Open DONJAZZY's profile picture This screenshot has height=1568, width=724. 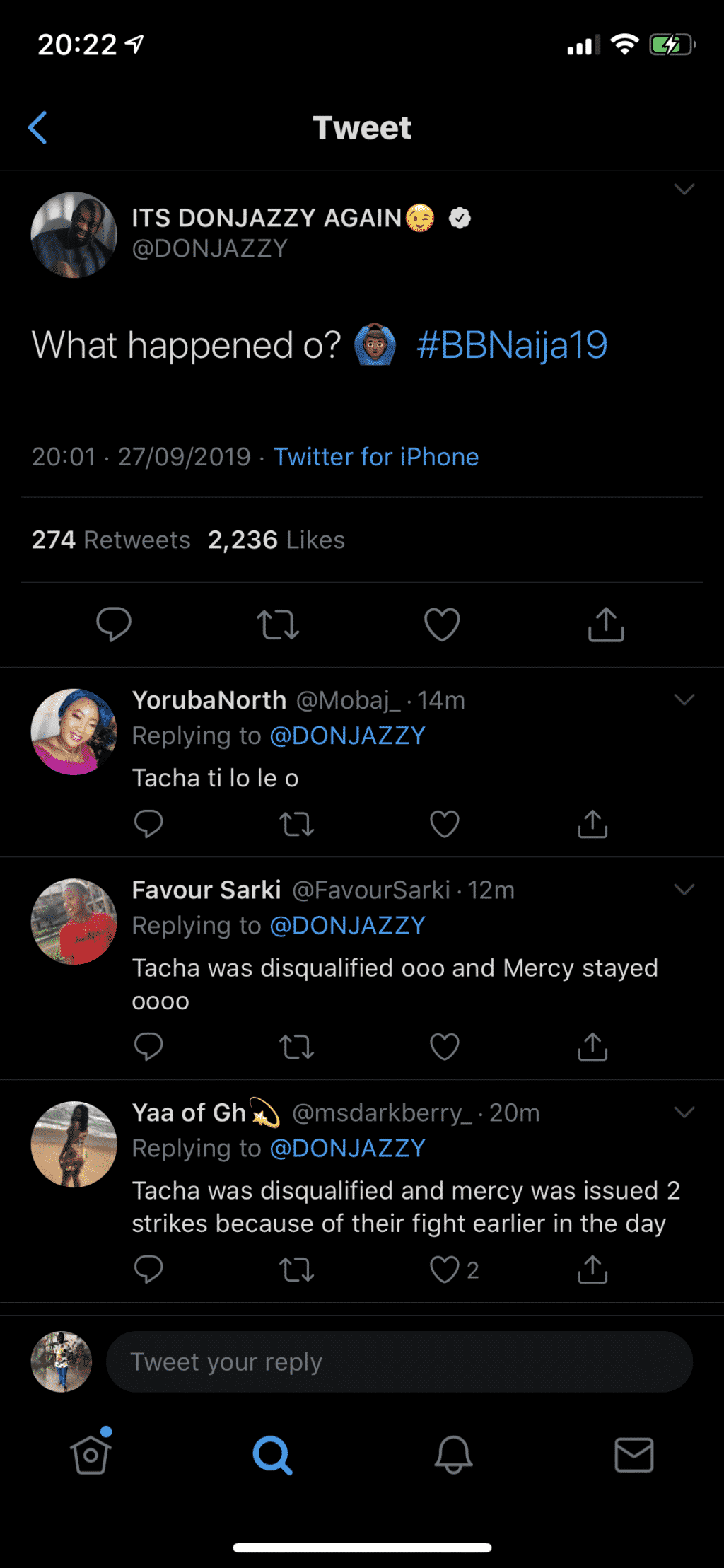[x=74, y=235]
